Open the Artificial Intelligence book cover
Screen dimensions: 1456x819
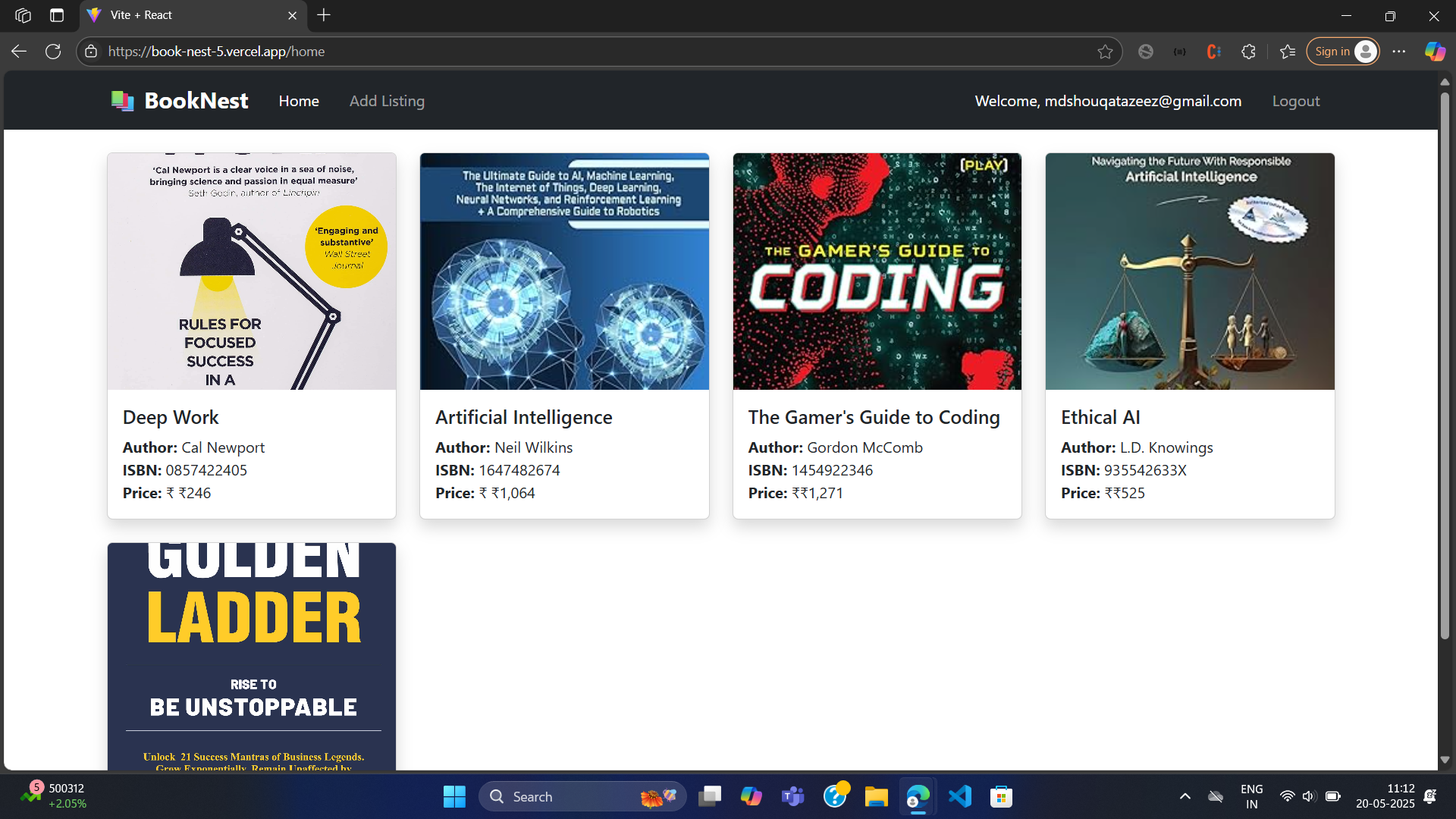564,271
